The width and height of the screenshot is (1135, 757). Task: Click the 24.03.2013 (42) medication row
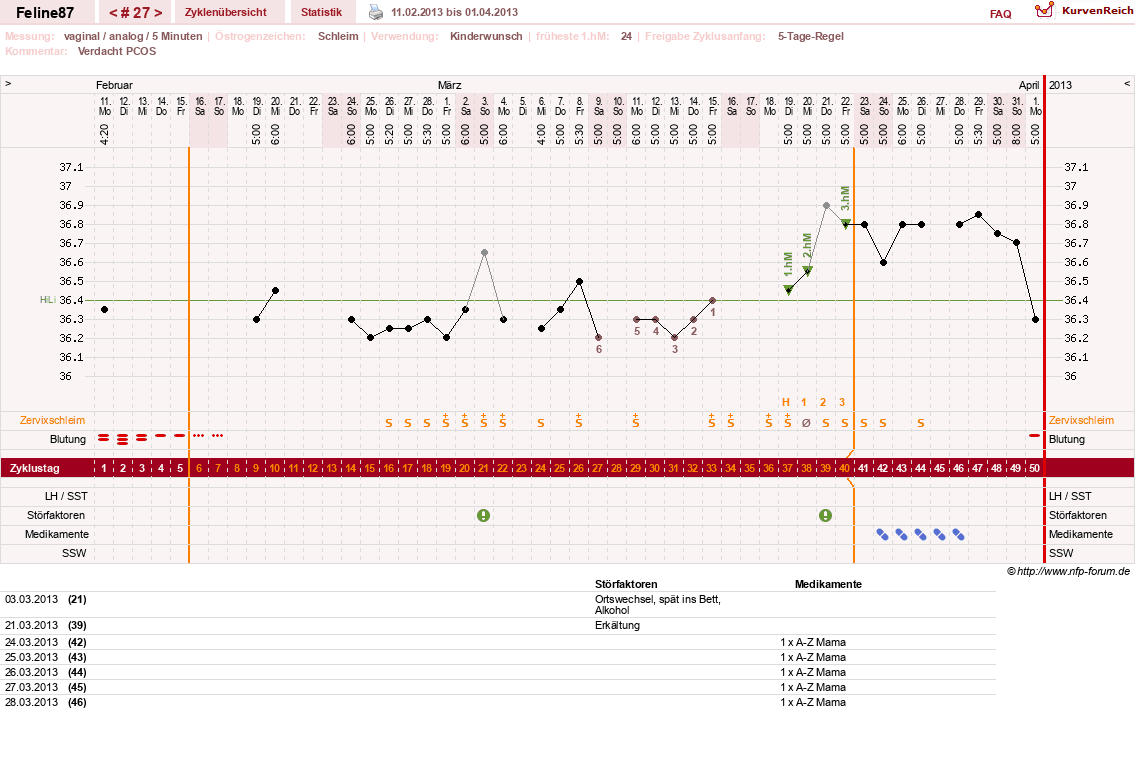coord(499,642)
